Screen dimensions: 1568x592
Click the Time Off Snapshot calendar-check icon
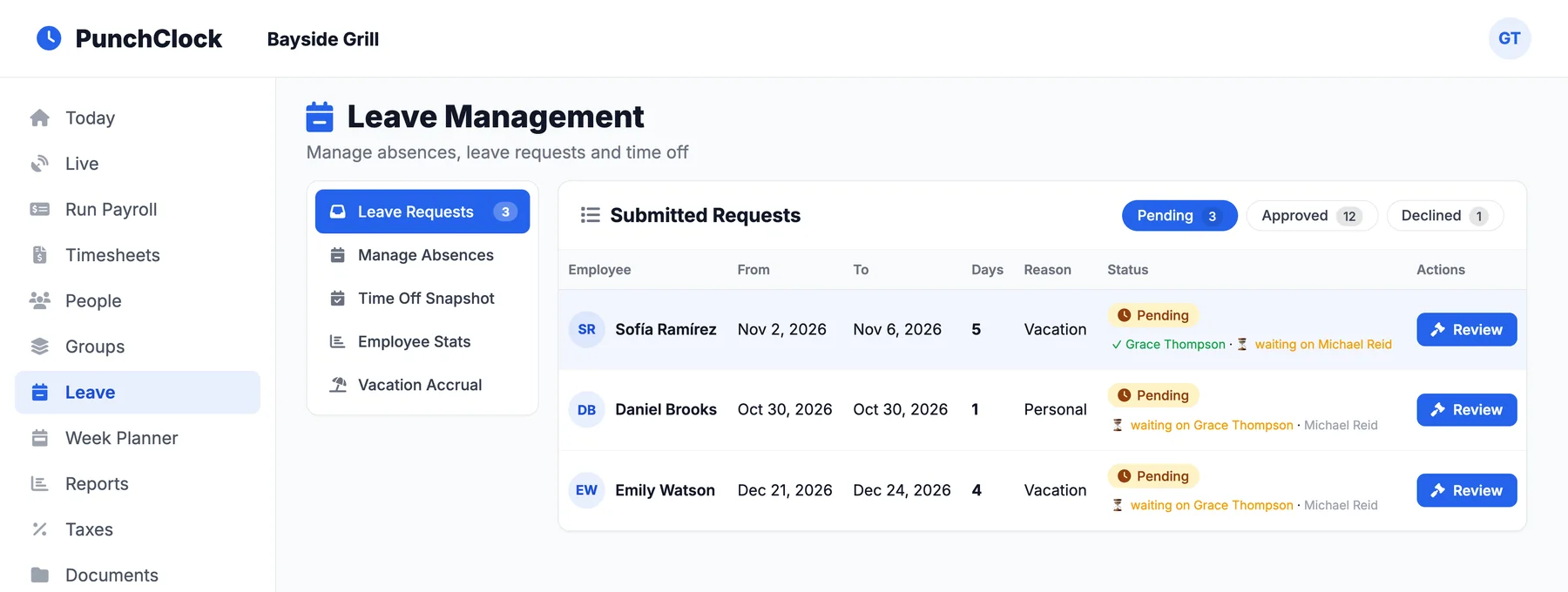(x=338, y=298)
